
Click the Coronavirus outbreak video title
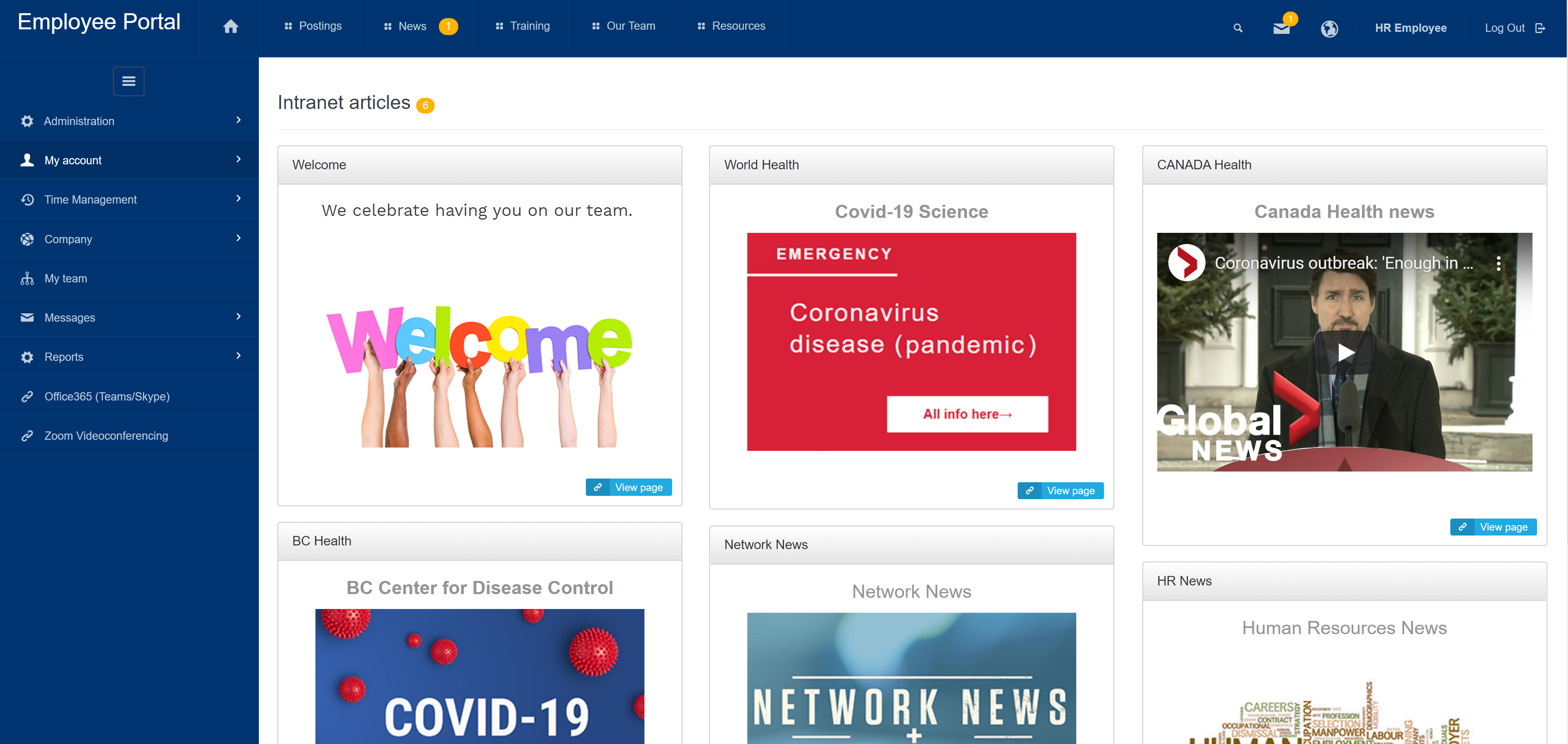(1344, 263)
